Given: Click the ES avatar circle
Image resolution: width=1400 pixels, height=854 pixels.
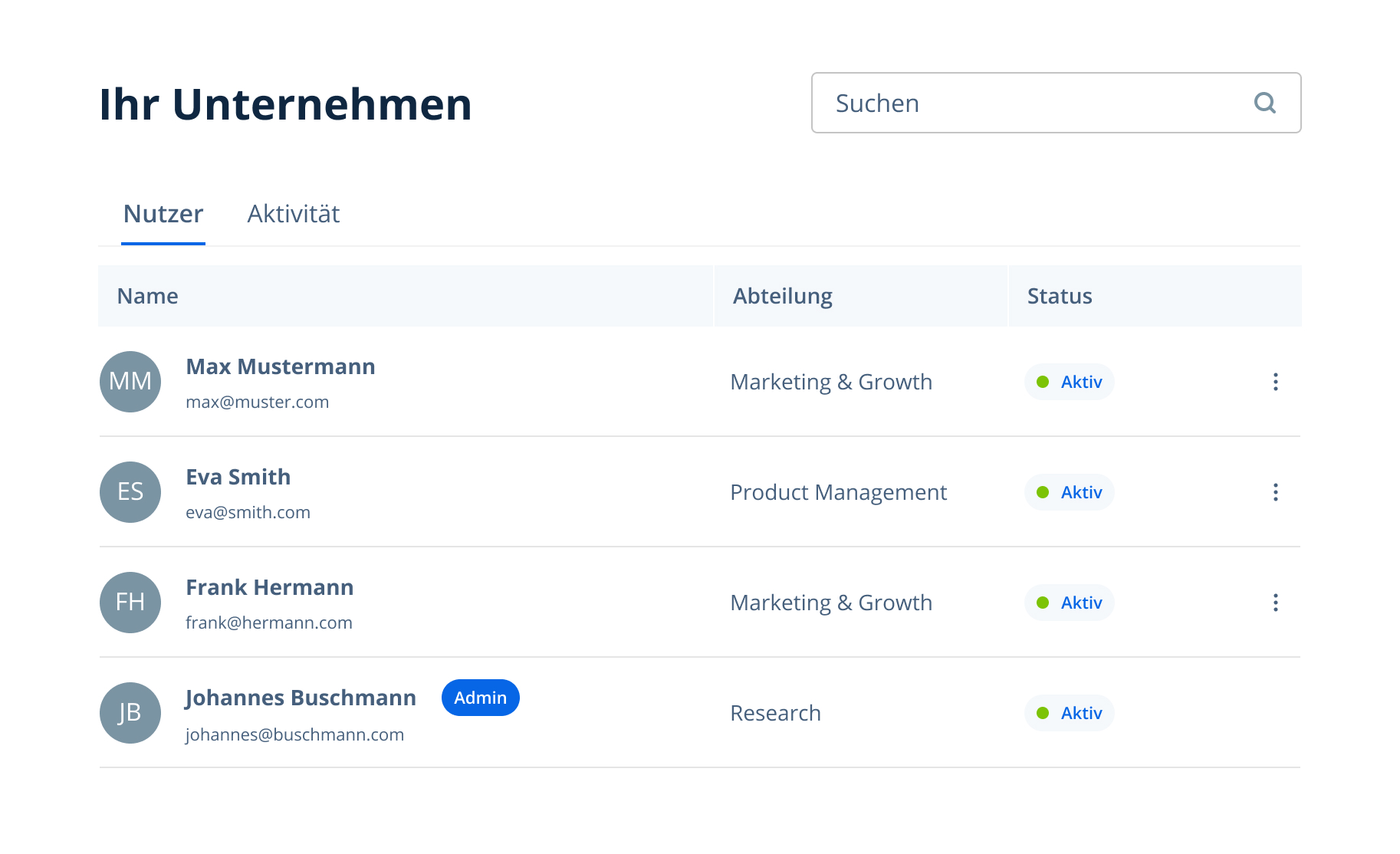Looking at the screenshot, I should [130, 492].
